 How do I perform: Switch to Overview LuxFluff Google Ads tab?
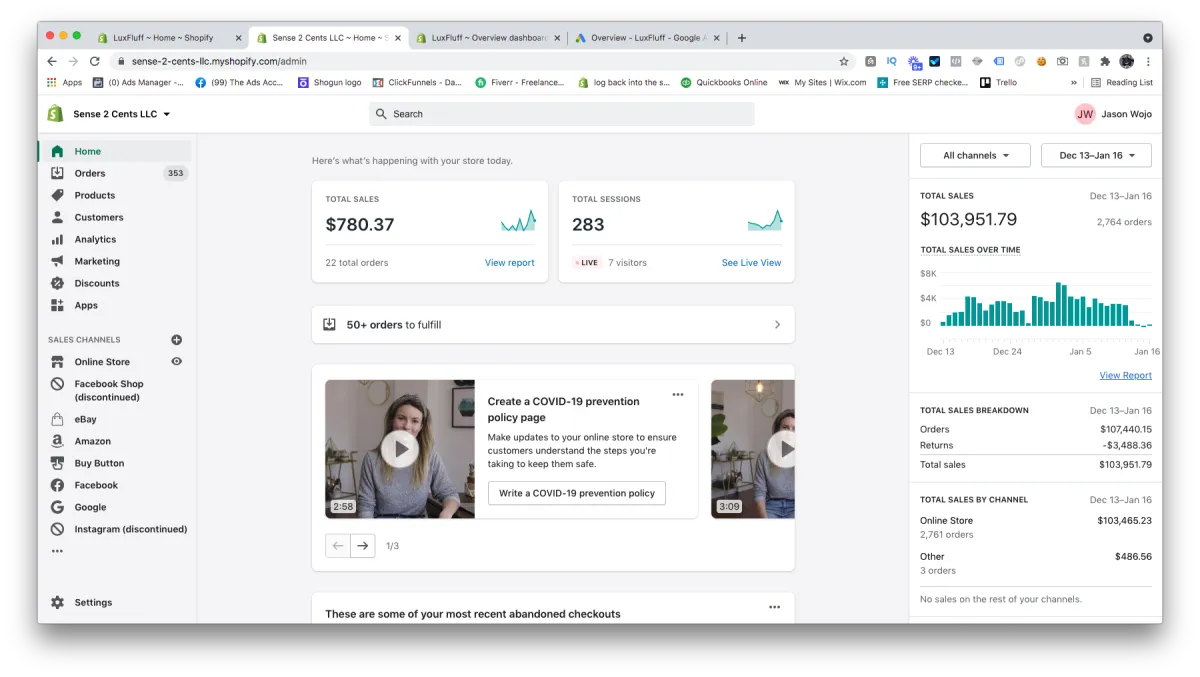coord(647,38)
